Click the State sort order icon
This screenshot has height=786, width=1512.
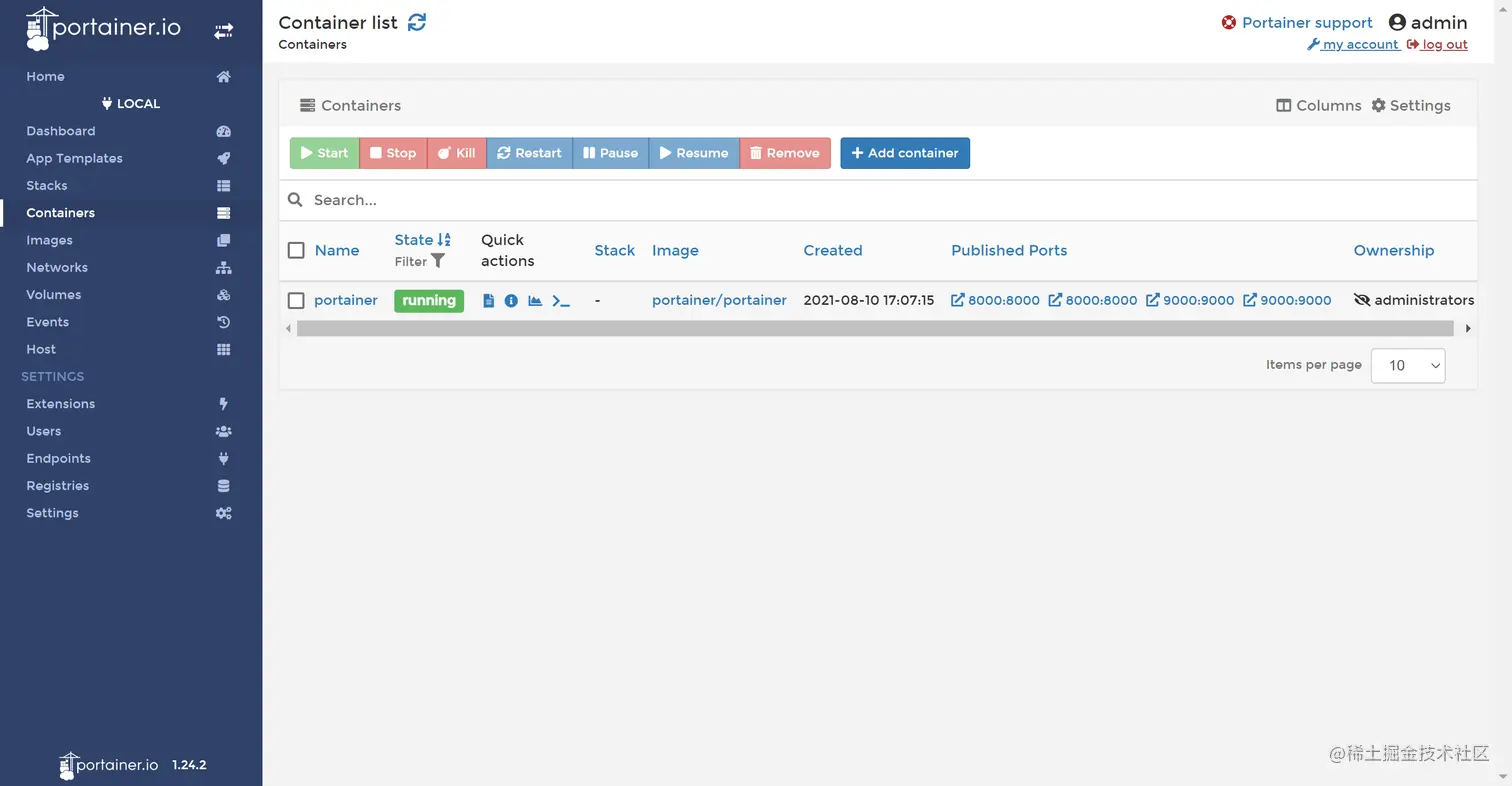pyautogui.click(x=444, y=240)
